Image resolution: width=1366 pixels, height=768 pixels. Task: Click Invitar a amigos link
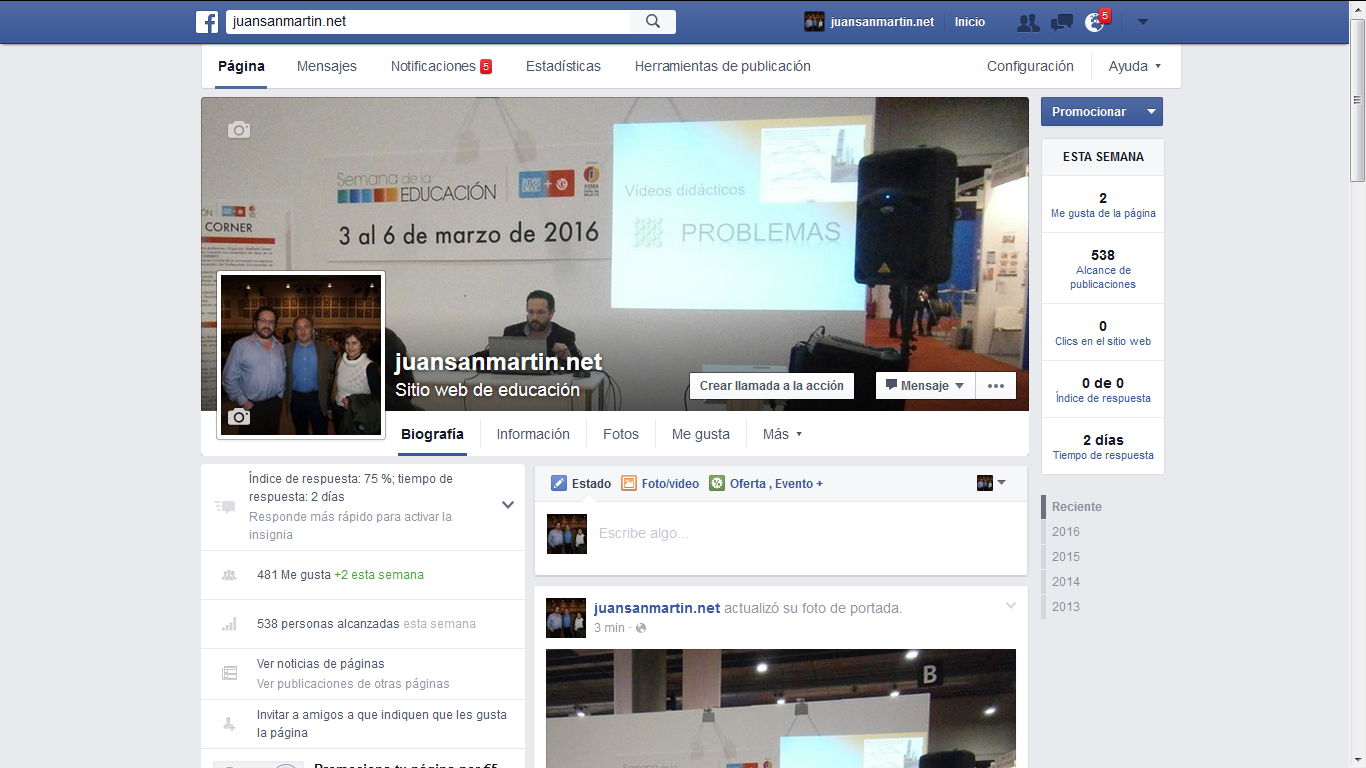click(x=382, y=724)
